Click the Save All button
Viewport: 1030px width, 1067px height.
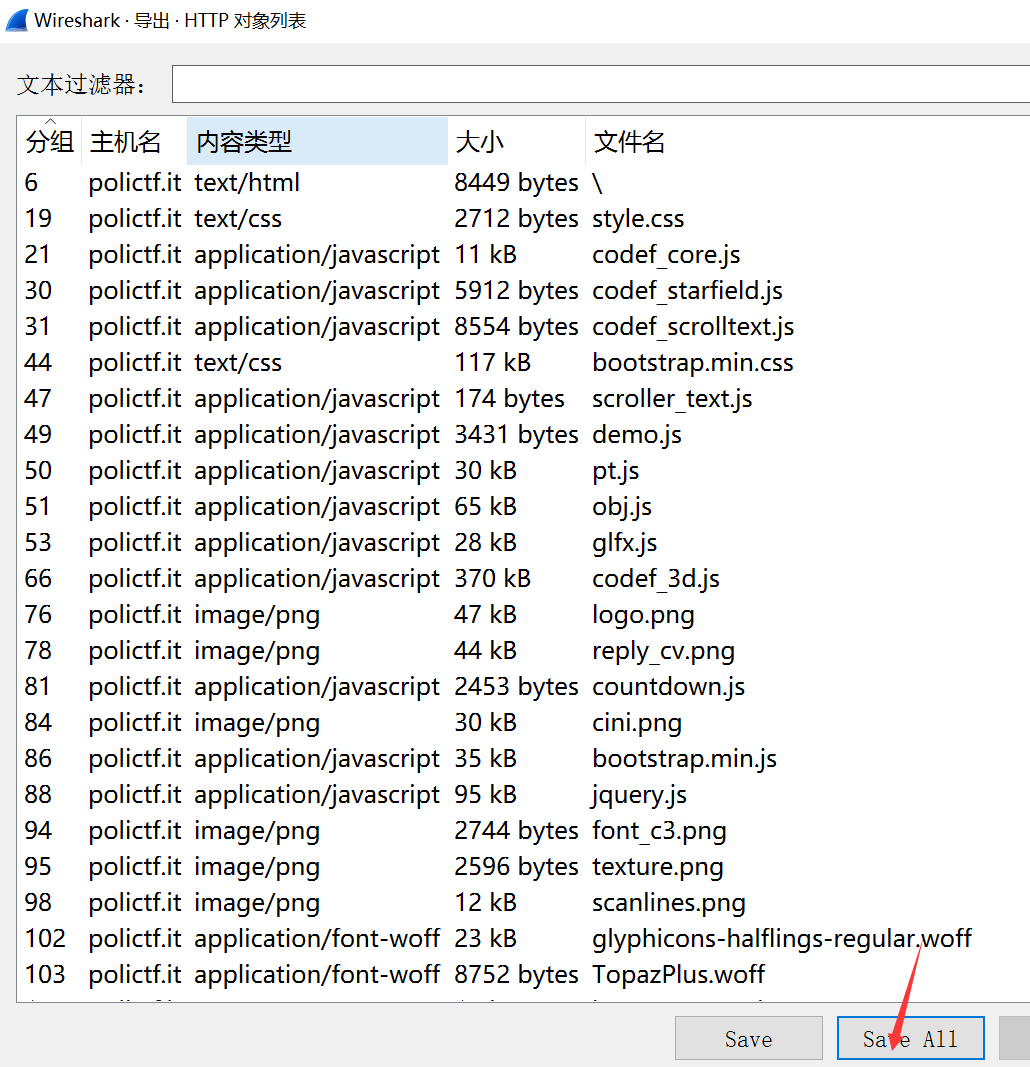coord(910,1038)
